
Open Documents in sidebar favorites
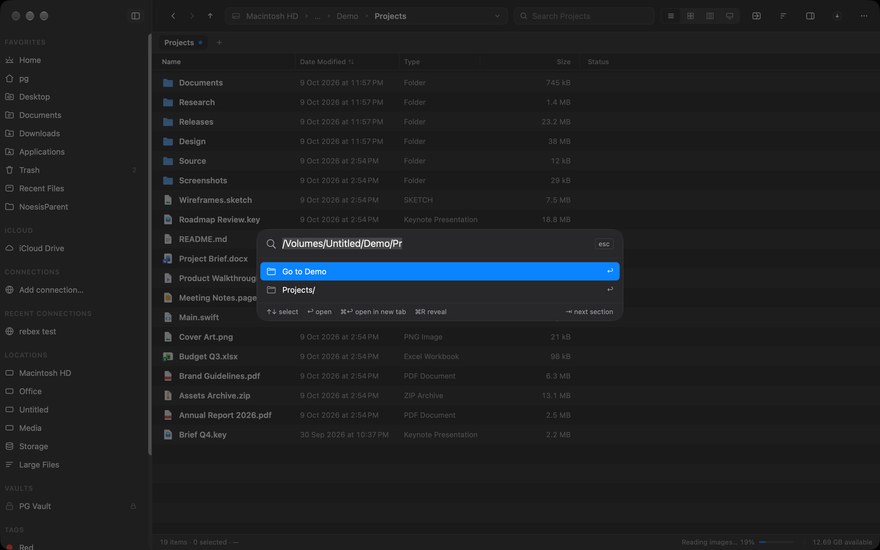pyautogui.click(x=40, y=115)
